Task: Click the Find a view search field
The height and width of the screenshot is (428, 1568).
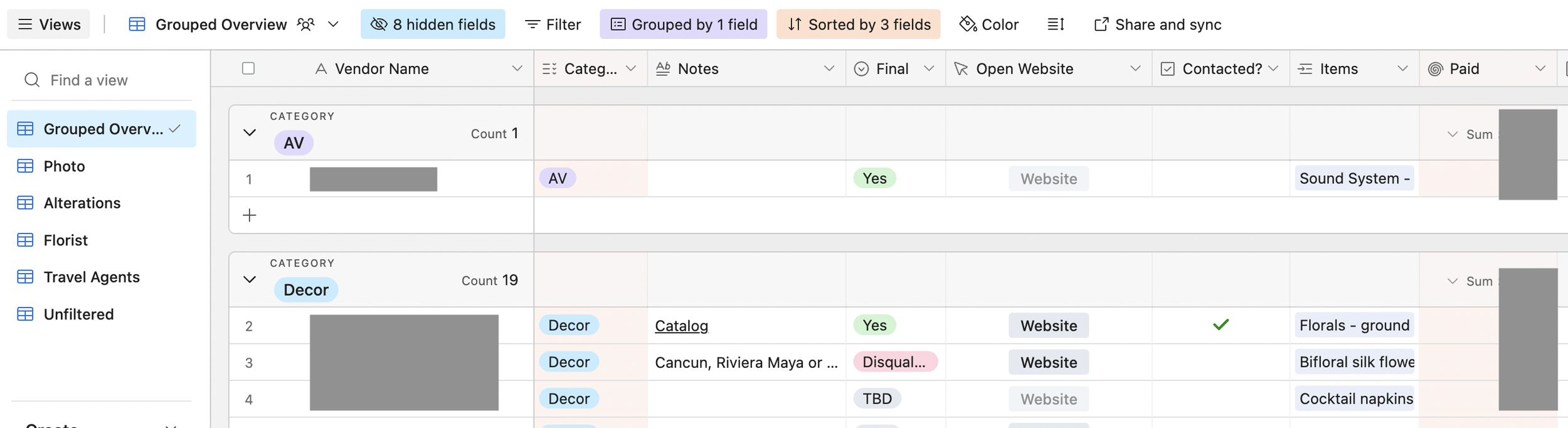Action: (100, 80)
